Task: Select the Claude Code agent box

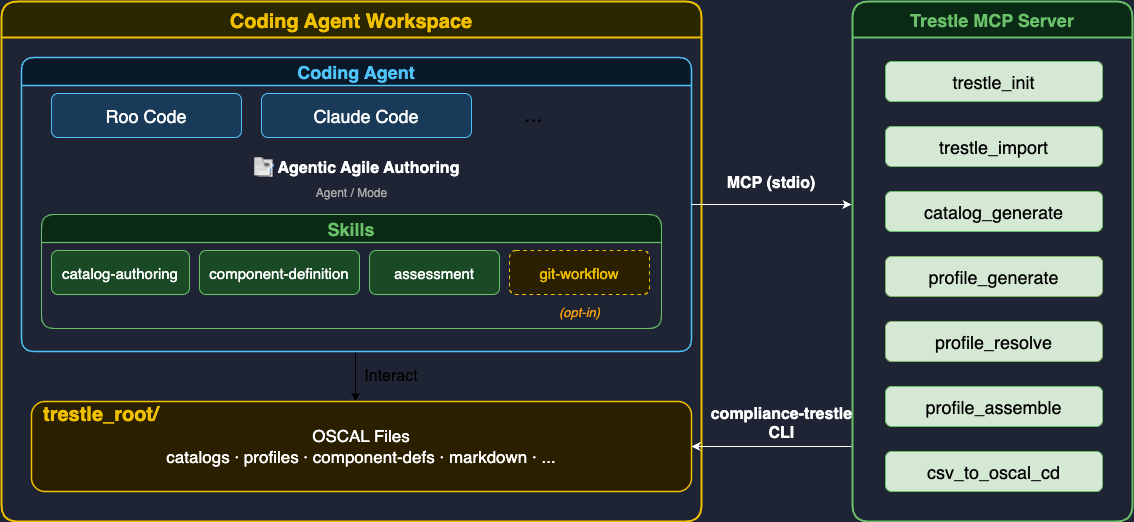Action: pos(366,116)
